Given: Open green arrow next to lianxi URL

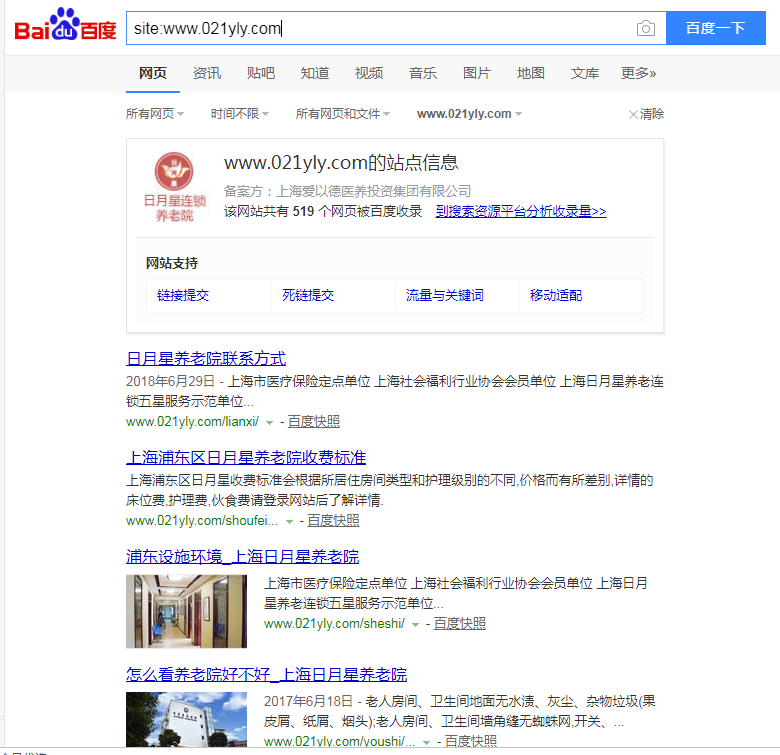Looking at the screenshot, I should click(x=269, y=422).
